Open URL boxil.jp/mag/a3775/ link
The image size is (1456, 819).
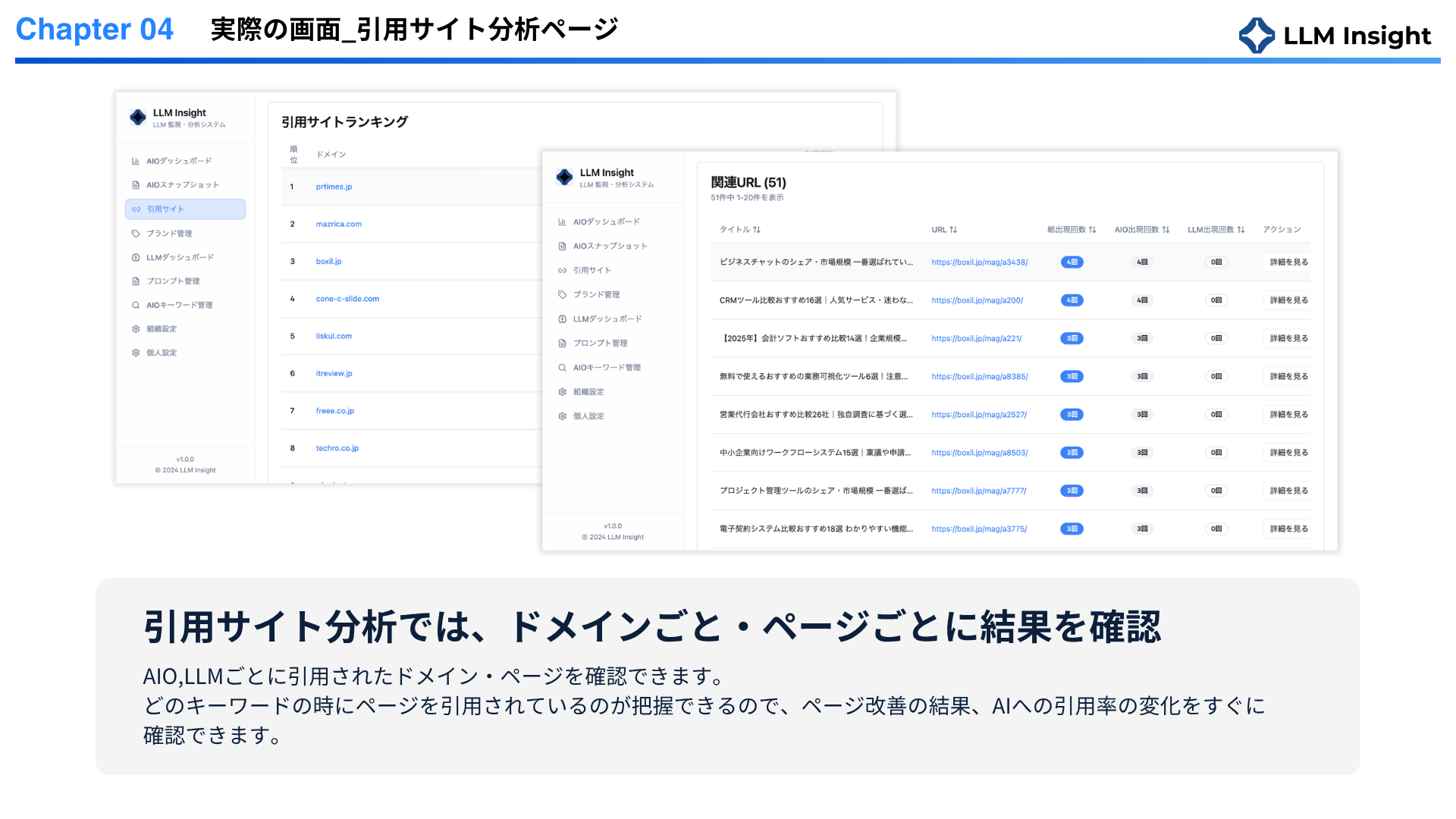pos(979,529)
